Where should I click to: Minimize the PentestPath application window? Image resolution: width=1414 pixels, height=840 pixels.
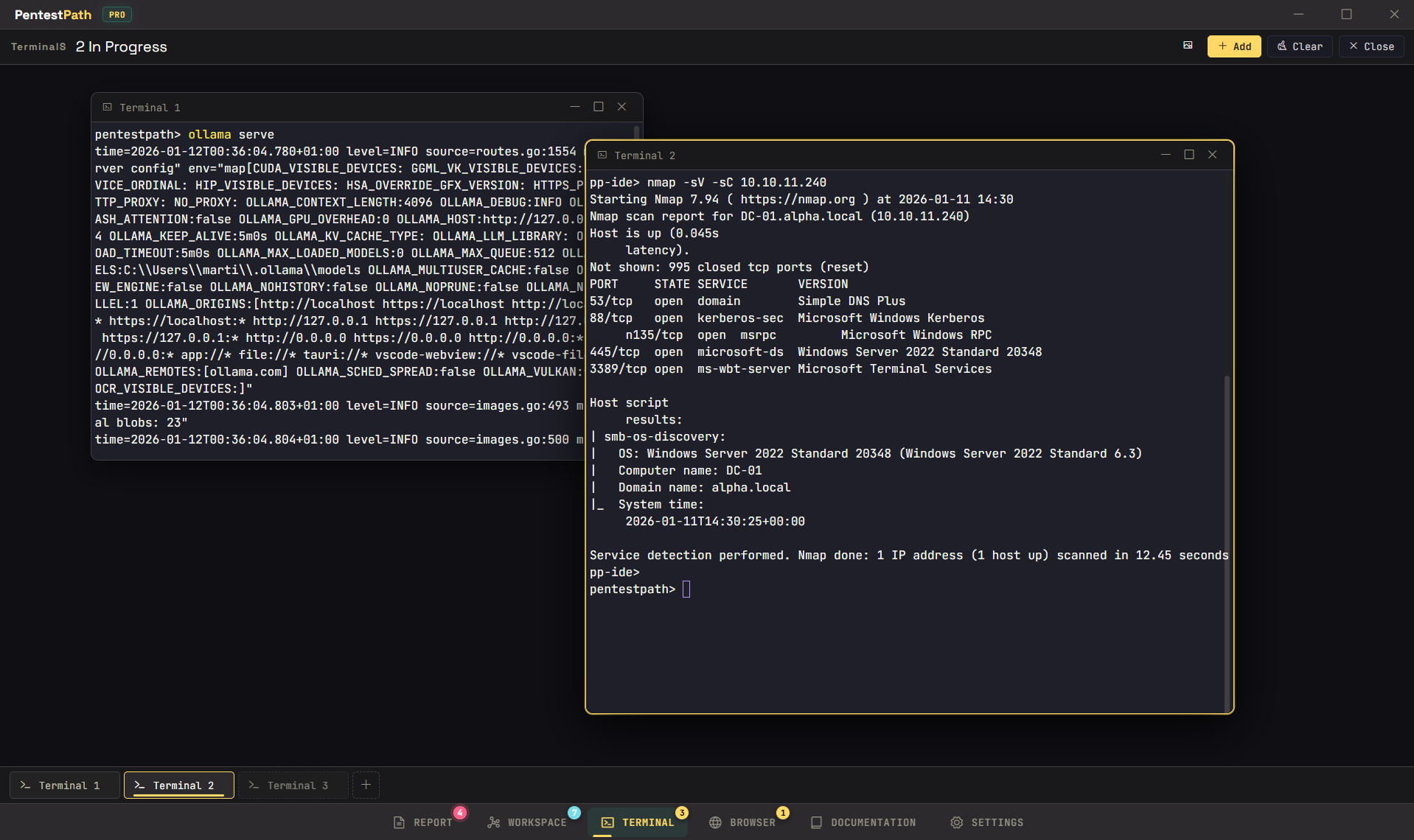click(1299, 14)
